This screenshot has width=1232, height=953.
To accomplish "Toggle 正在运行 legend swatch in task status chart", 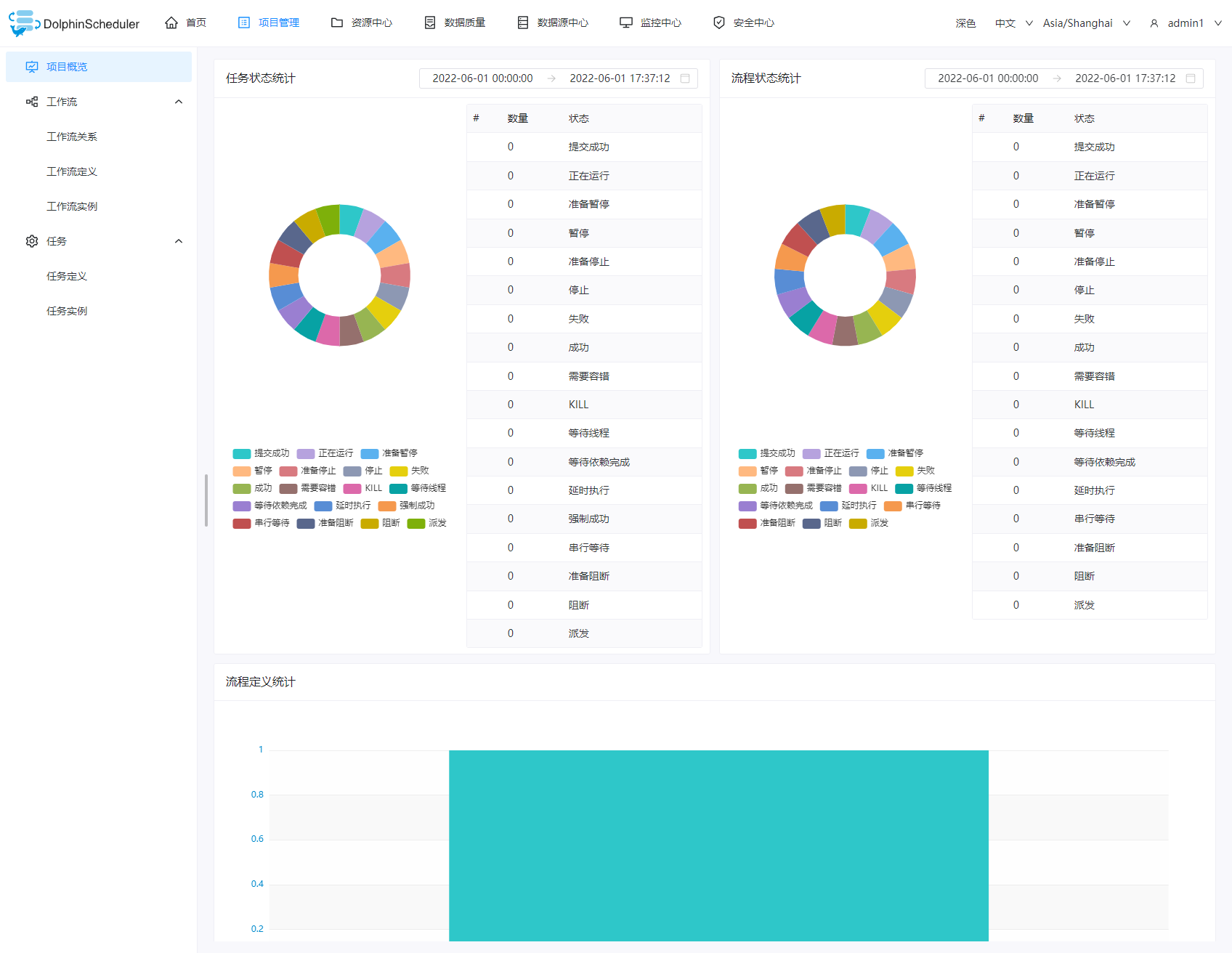I will point(306,453).
